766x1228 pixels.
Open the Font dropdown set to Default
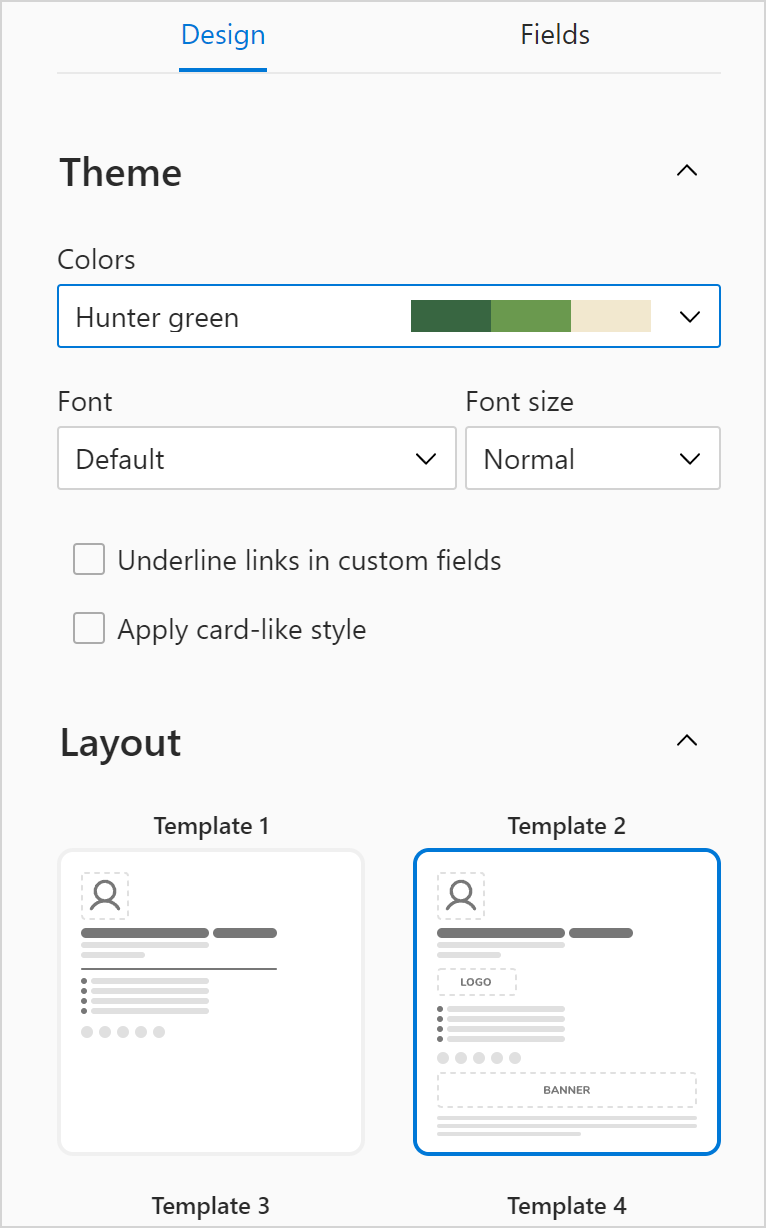[x=257, y=459]
